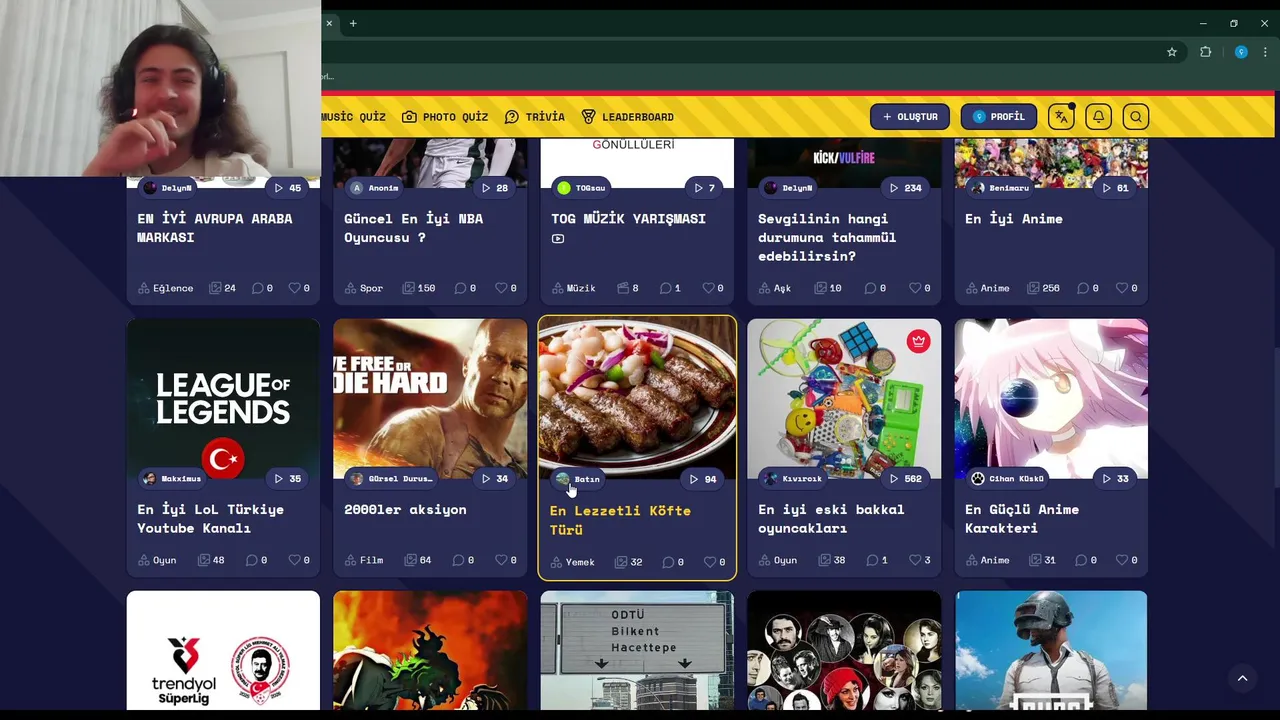Click author Batın on köfte card
Screen dimensions: 1280x720
point(577,479)
